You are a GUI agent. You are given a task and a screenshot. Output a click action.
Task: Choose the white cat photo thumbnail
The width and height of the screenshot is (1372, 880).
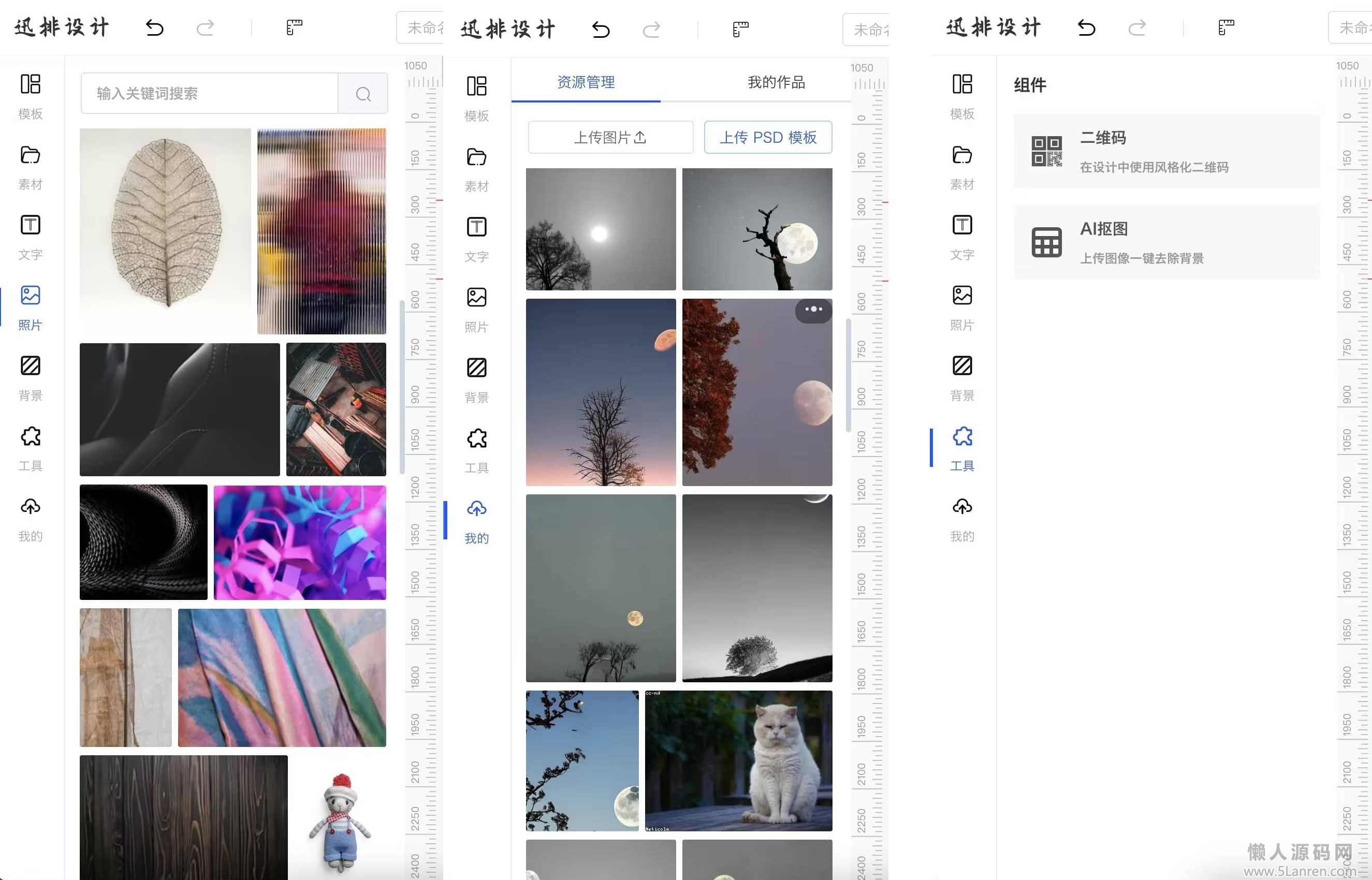tap(738, 760)
